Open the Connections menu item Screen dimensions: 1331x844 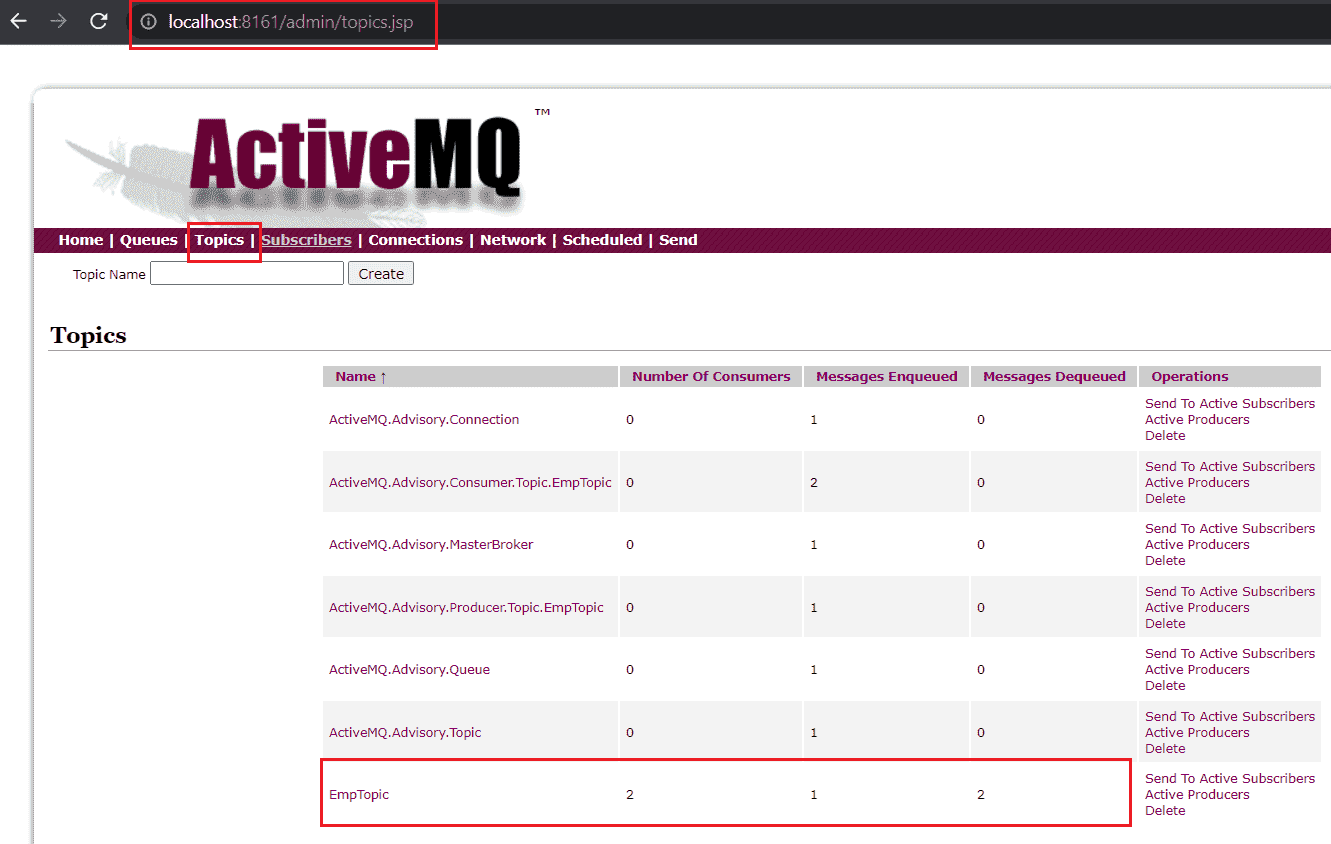[415, 240]
